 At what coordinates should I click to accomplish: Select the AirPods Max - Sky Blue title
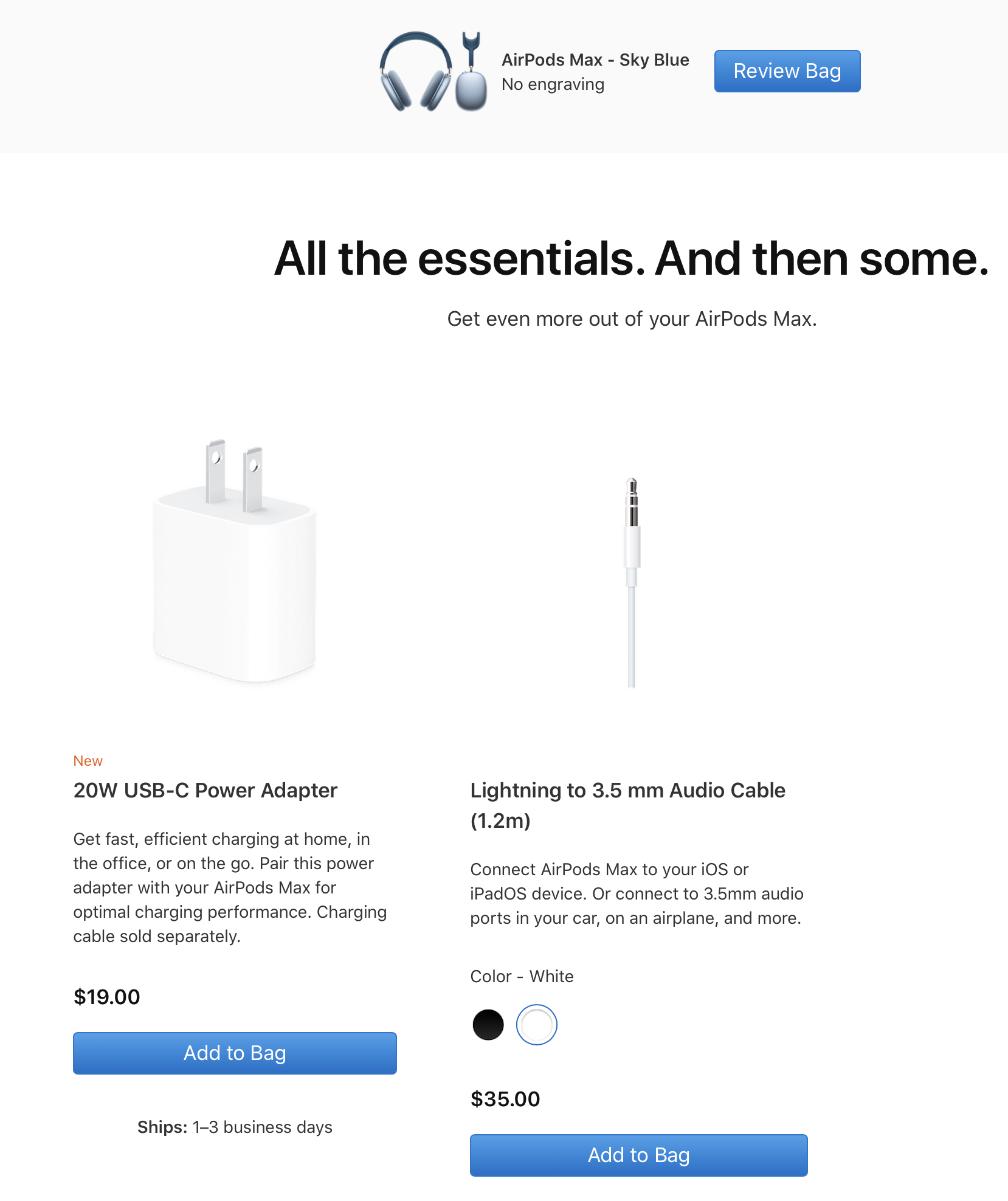coord(595,60)
